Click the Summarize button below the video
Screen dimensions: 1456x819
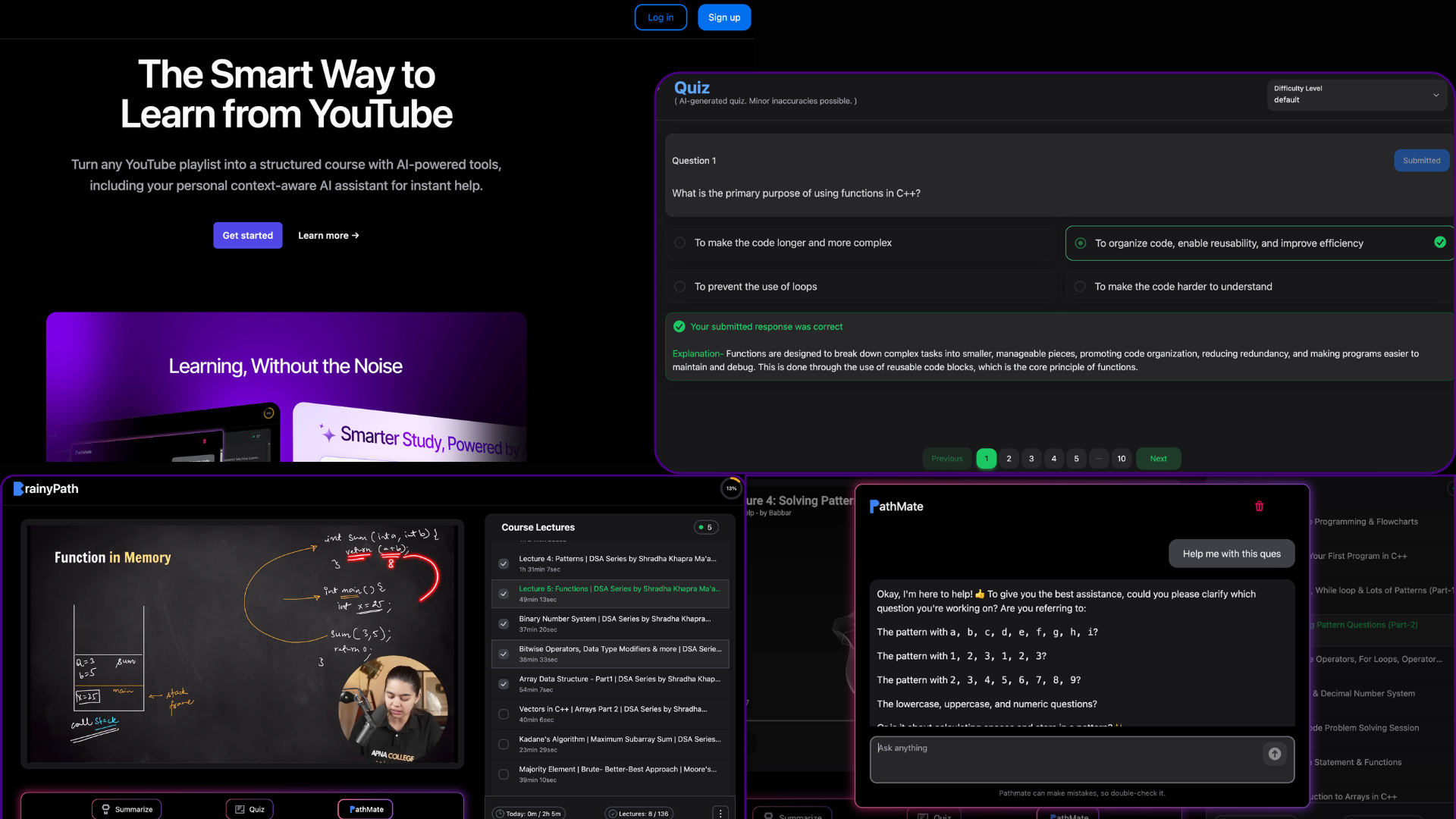[127, 809]
